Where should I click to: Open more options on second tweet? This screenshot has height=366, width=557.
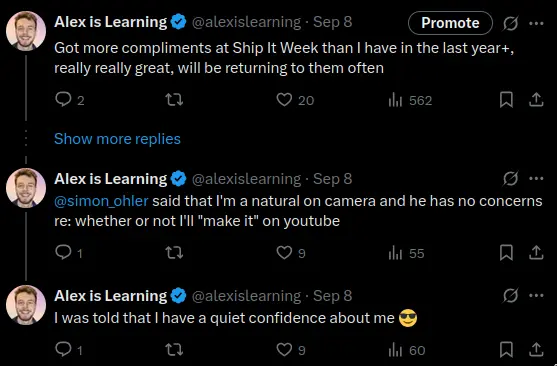(x=536, y=178)
